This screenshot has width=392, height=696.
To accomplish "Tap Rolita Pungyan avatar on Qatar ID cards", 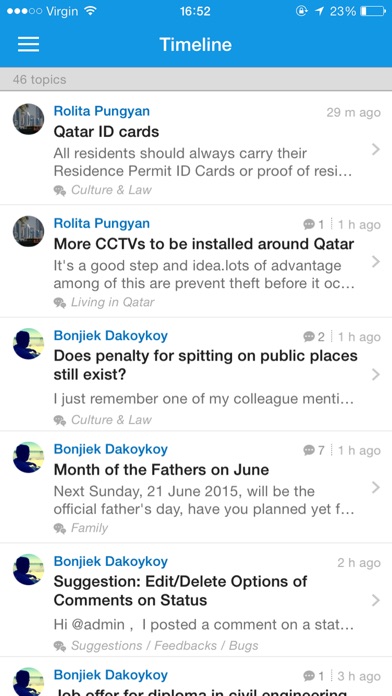I will tap(28, 119).
